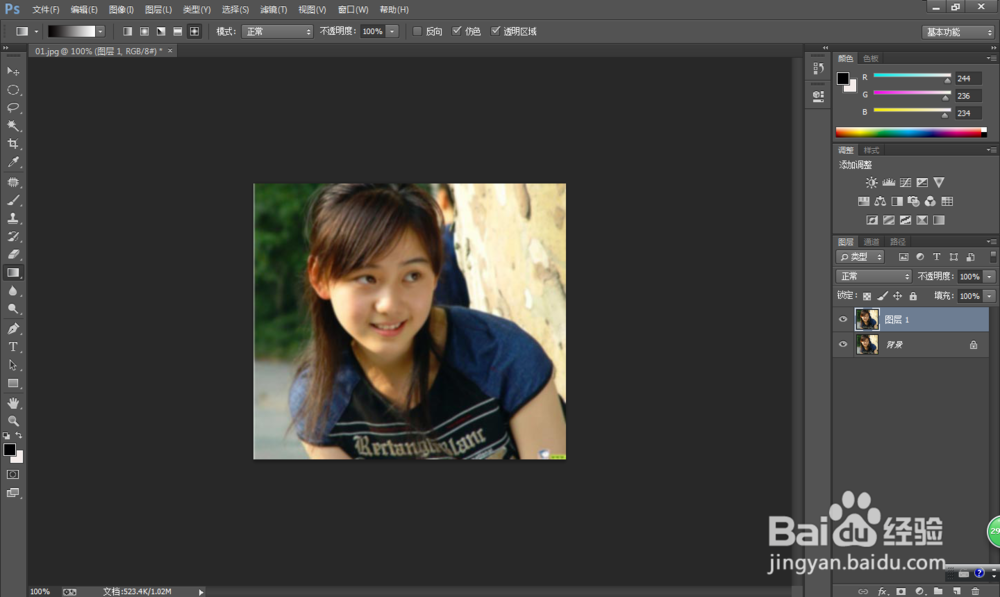Toggle lock image pixels
The height and width of the screenshot is (597, 1000).
click(x=882, y=296)
